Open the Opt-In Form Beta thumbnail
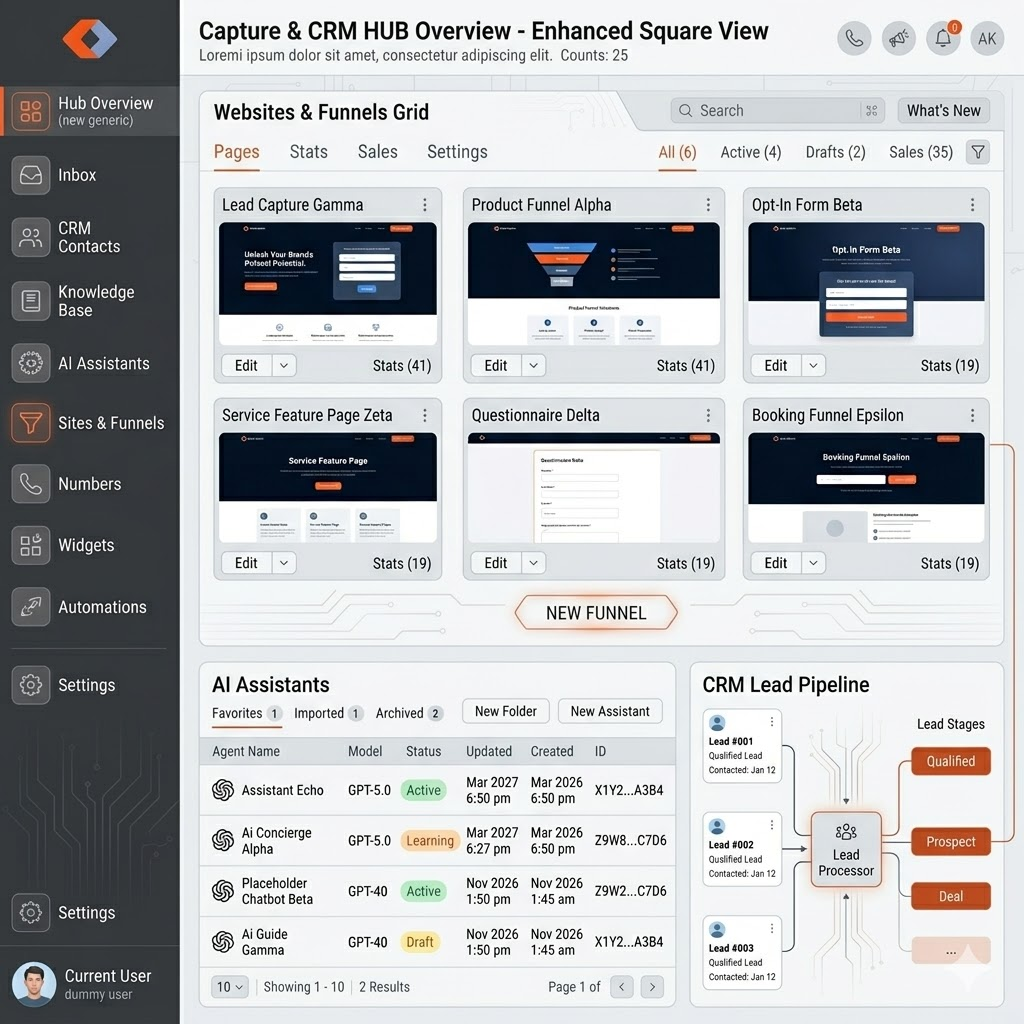1024x1024 pixels. click(x=866, y=283)
